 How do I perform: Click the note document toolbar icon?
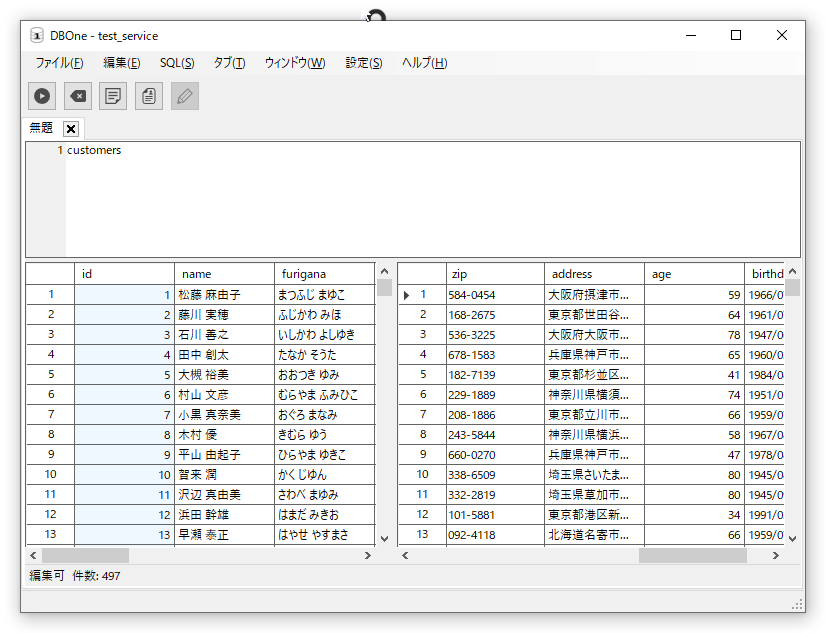click(x=113, y=96)
